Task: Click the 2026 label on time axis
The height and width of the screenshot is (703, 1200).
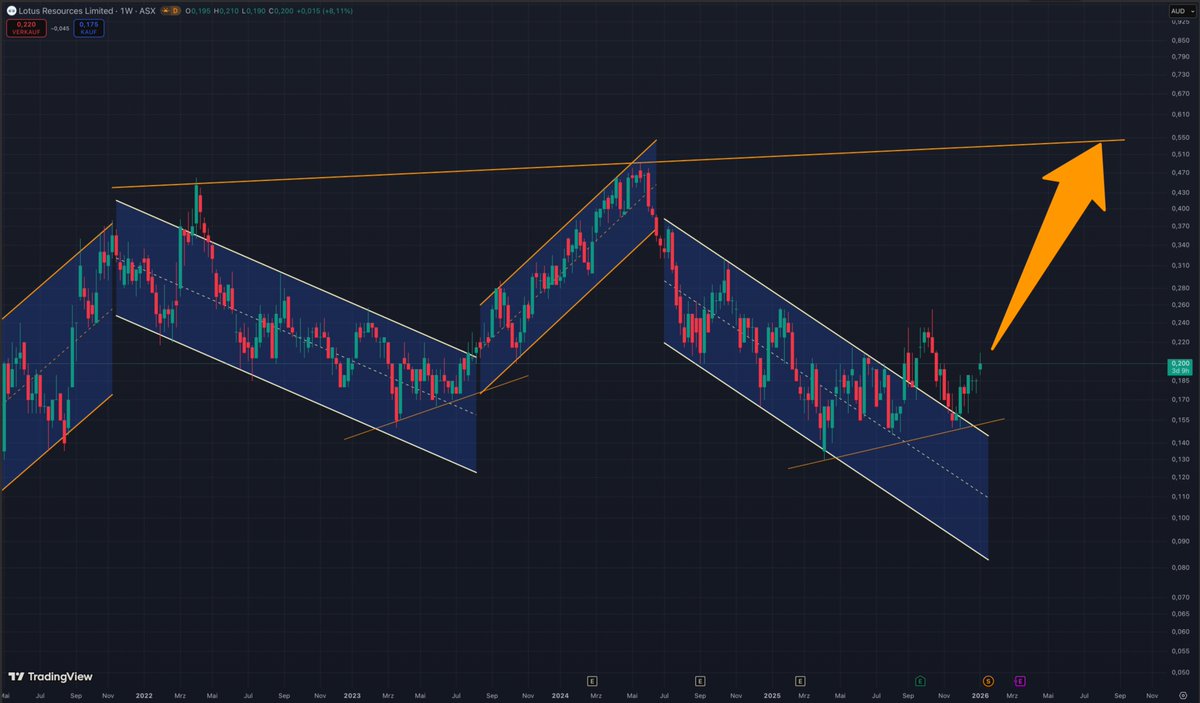Action: point(981,695)
